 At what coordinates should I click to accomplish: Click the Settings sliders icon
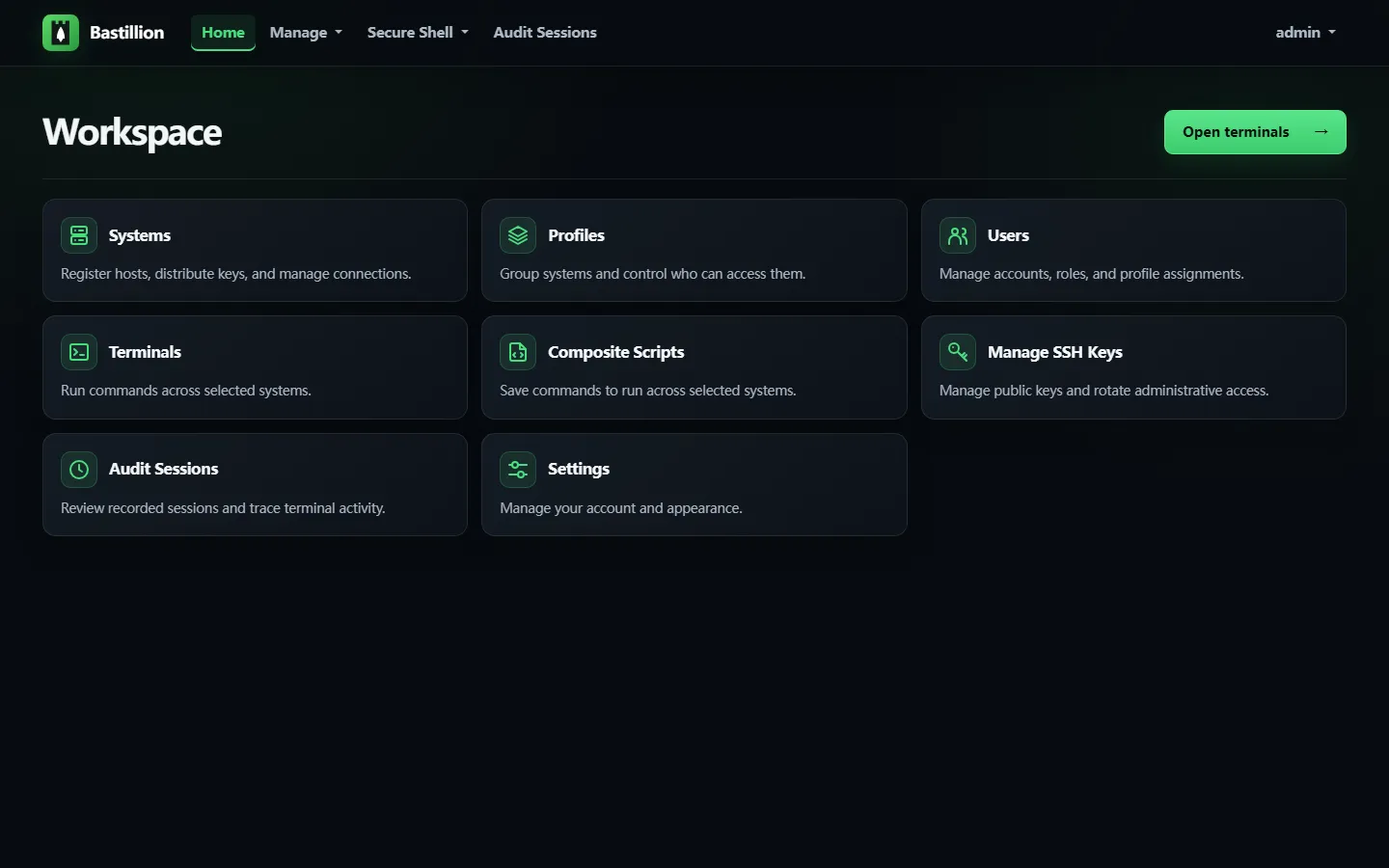tap(518, 469)
